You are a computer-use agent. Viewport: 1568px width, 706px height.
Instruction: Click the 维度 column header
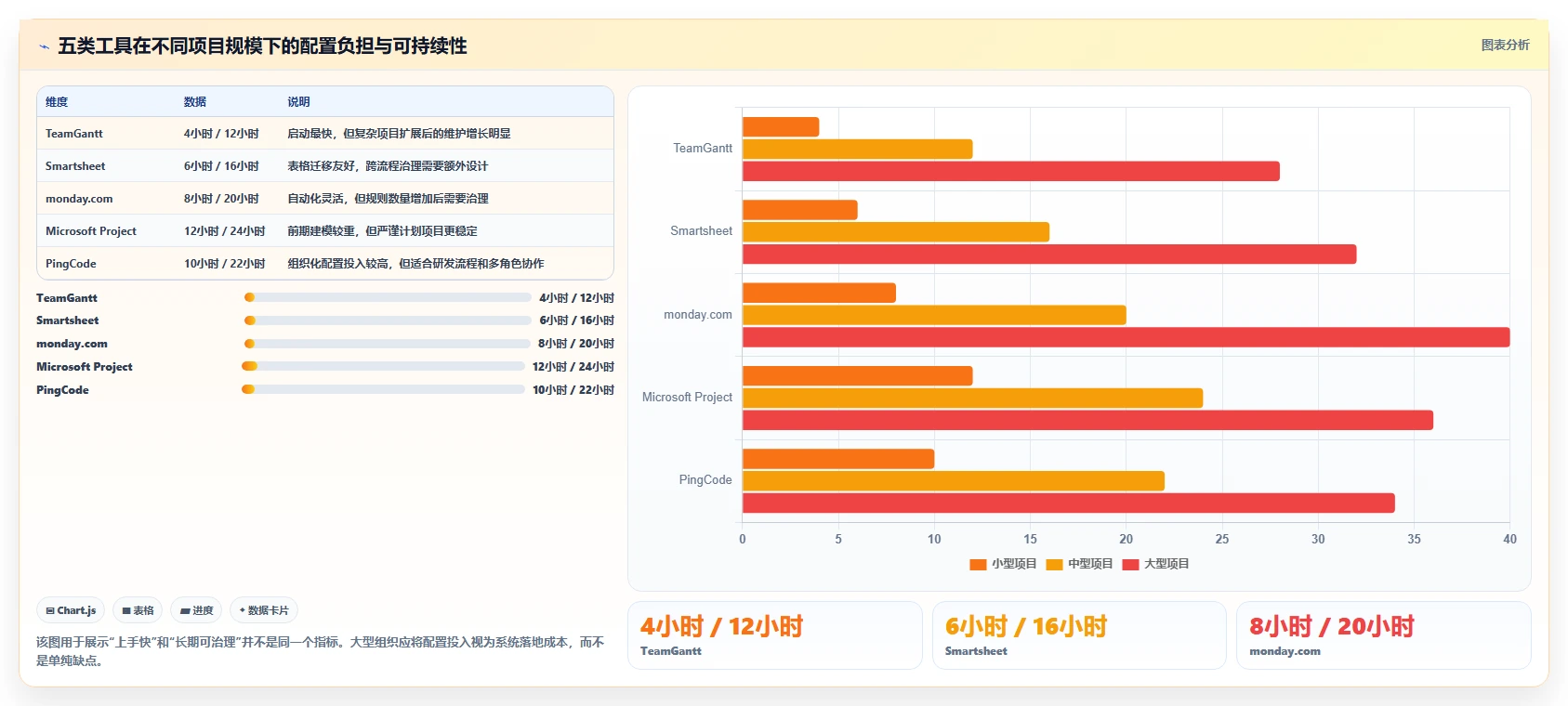coord(57,102)
